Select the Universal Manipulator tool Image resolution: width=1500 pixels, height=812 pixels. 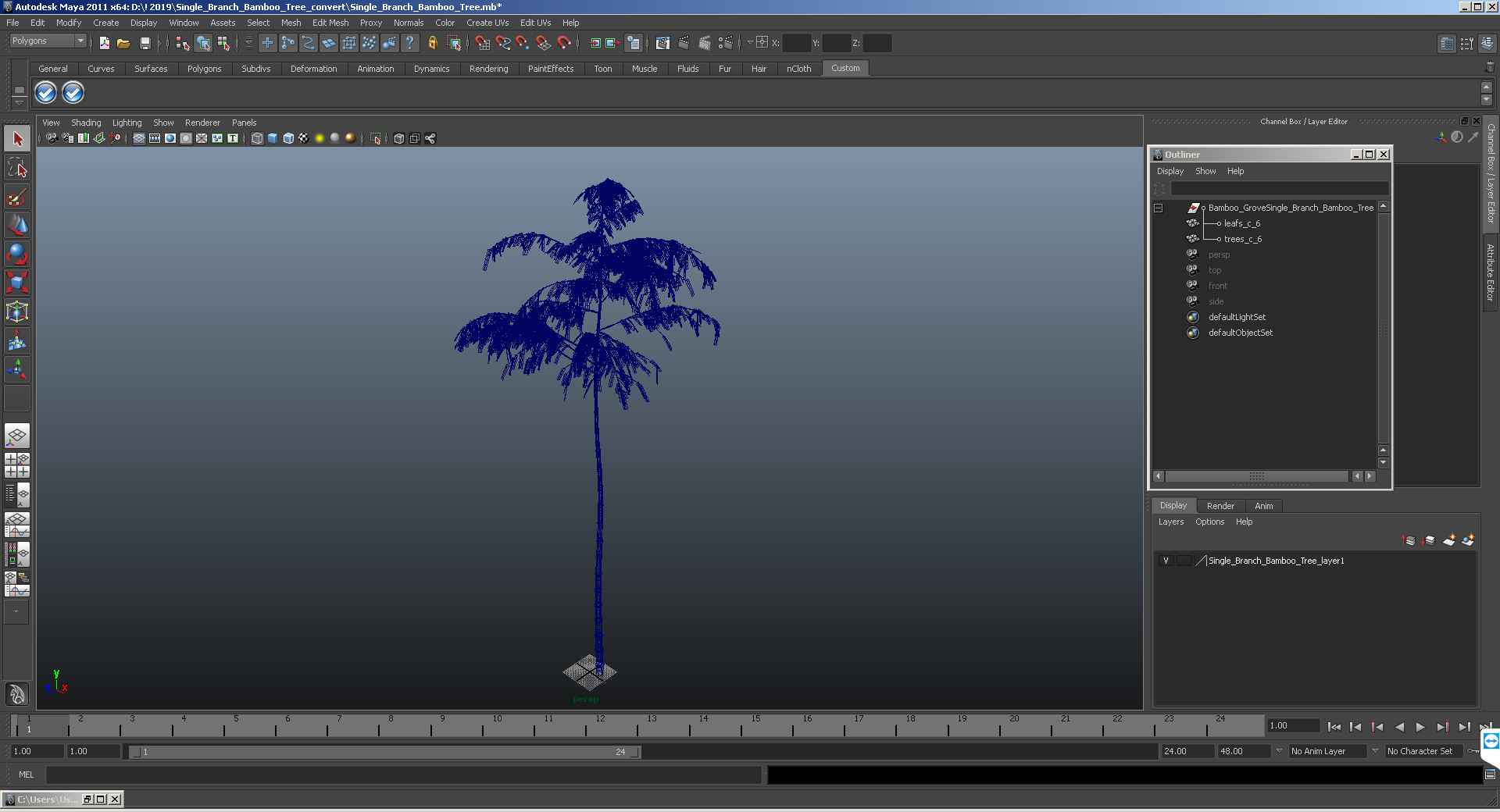pos(17,312)
